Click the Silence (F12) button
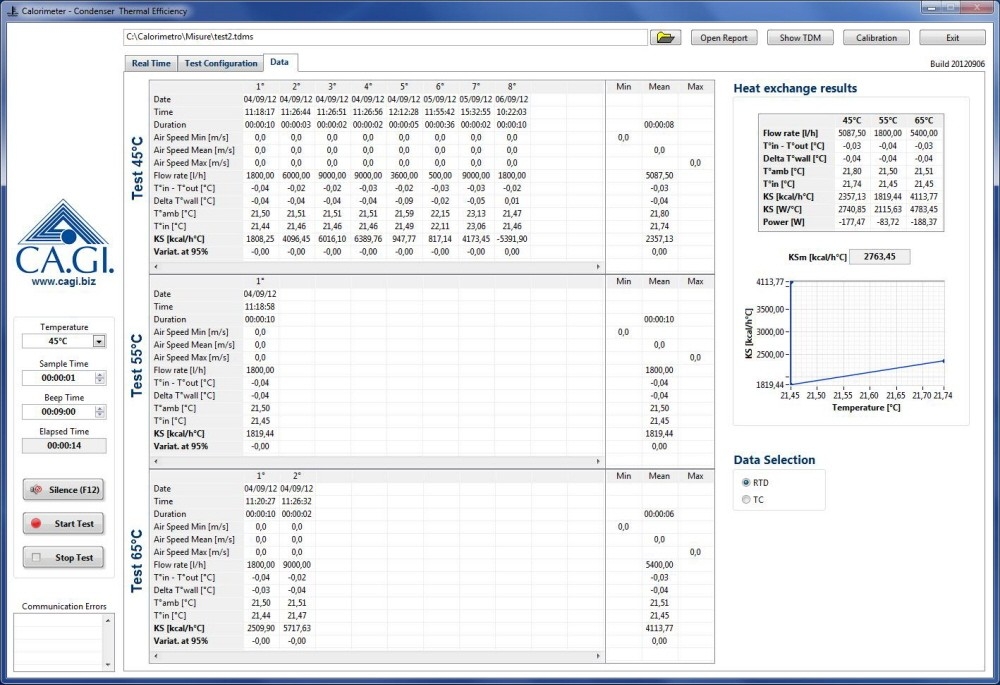 pyautogui.click(x=64, y=490)
